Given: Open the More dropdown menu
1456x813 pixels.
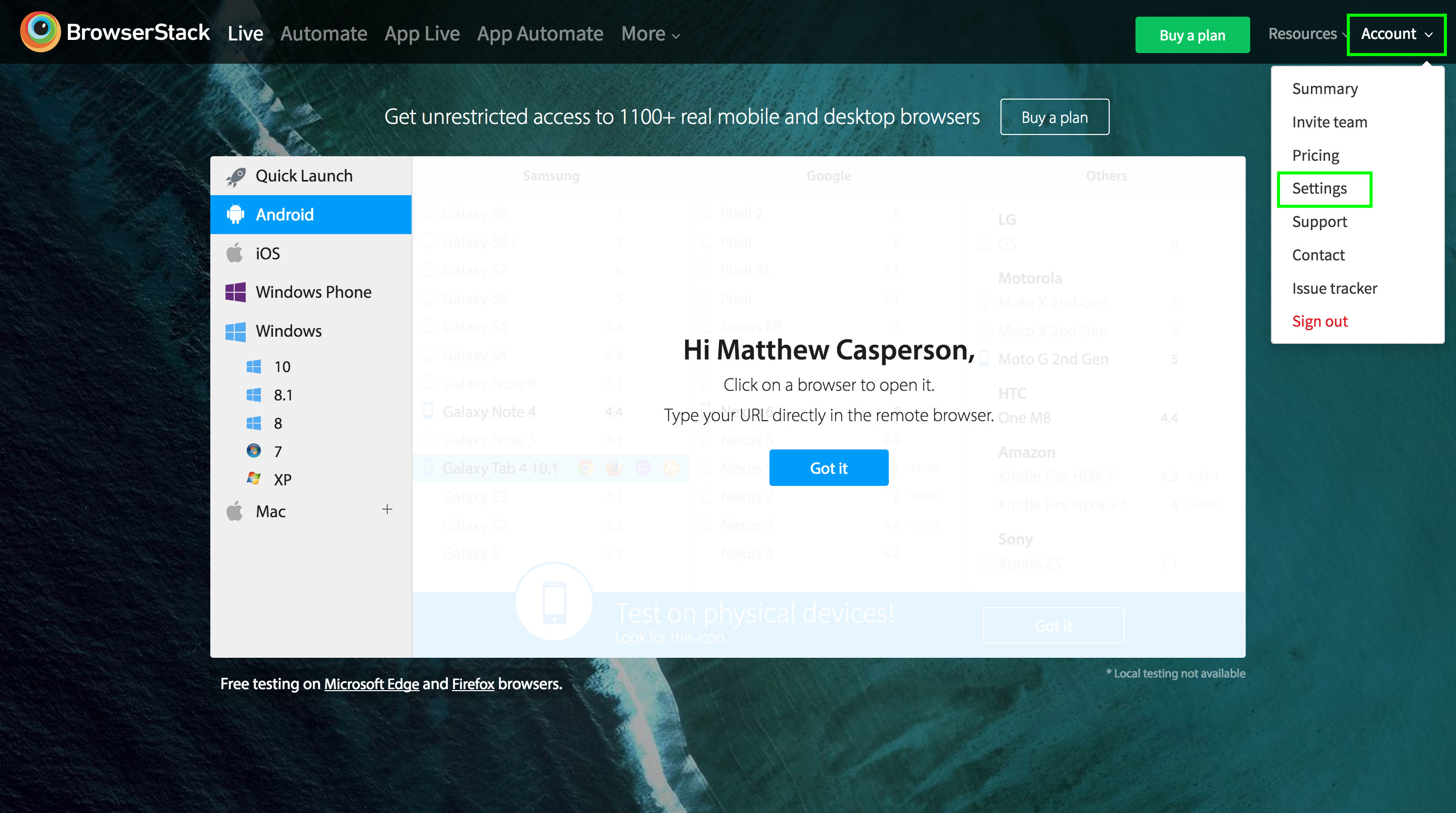Looking at the screenshot, I should coord(650,34).
